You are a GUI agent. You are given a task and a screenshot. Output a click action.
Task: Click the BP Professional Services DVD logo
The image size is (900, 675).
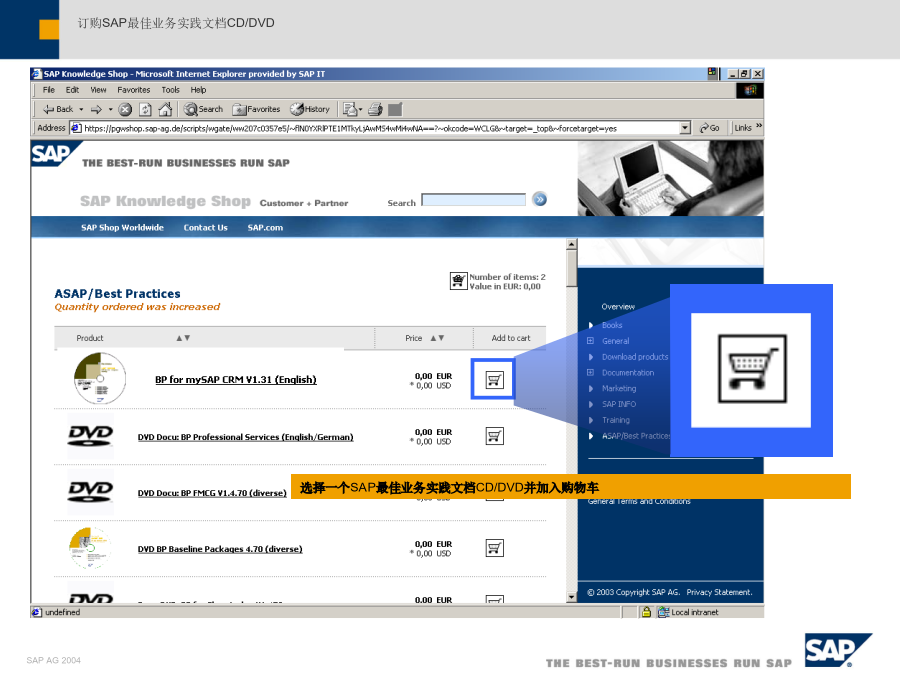pyautogui.click(x=90, y=436)
